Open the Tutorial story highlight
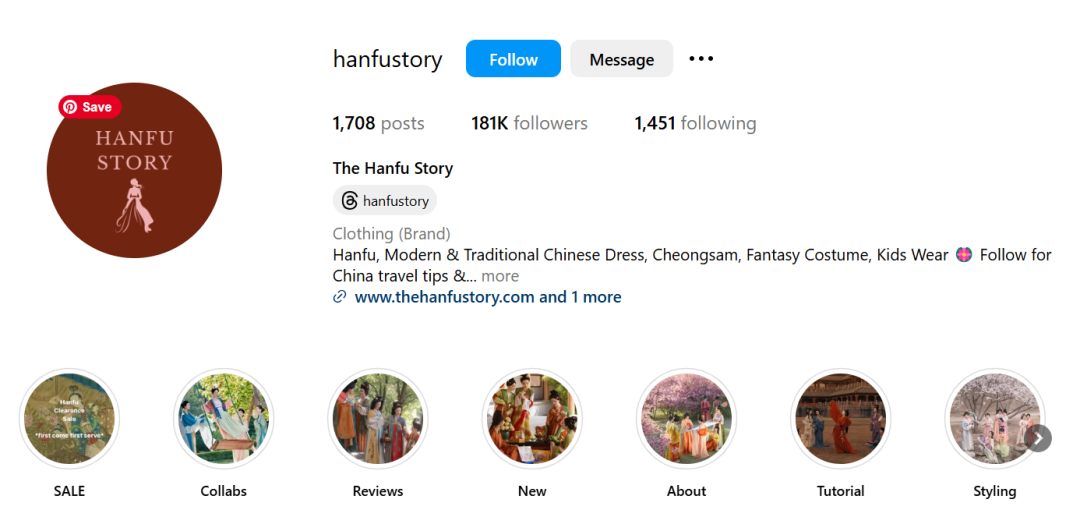Screen dimensions: 1080x524 840,419
